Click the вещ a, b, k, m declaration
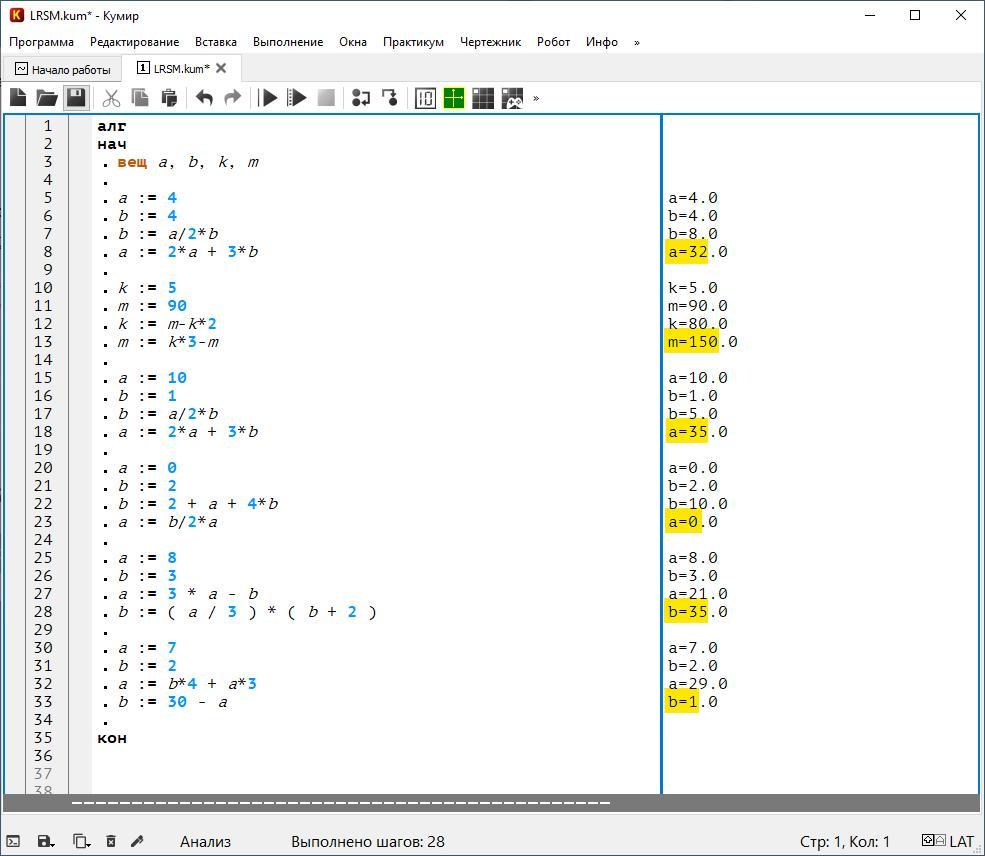This screenshot has width=985, height=856. point(188,163)
